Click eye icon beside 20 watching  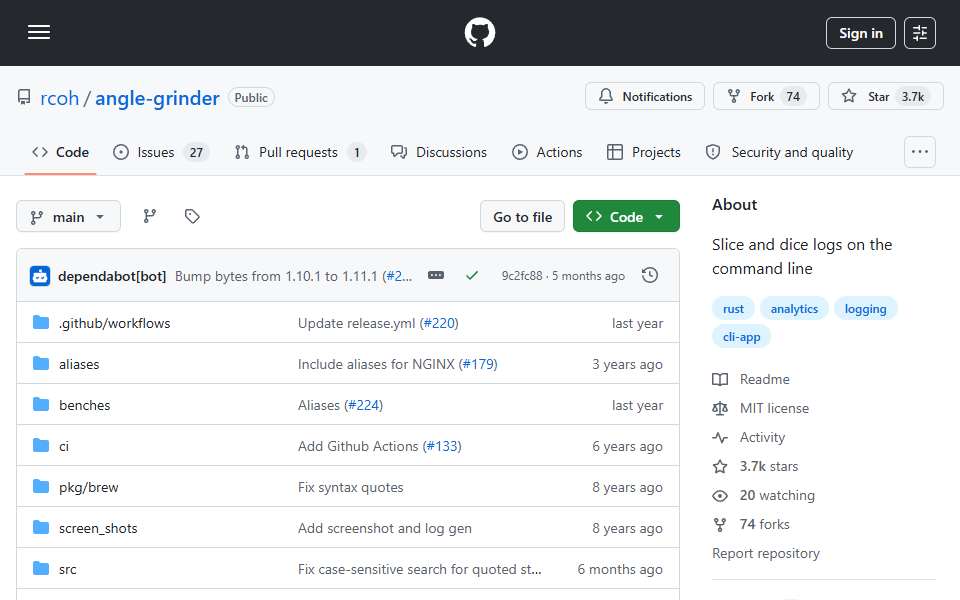pyautogui.click(x=720, y=496)
